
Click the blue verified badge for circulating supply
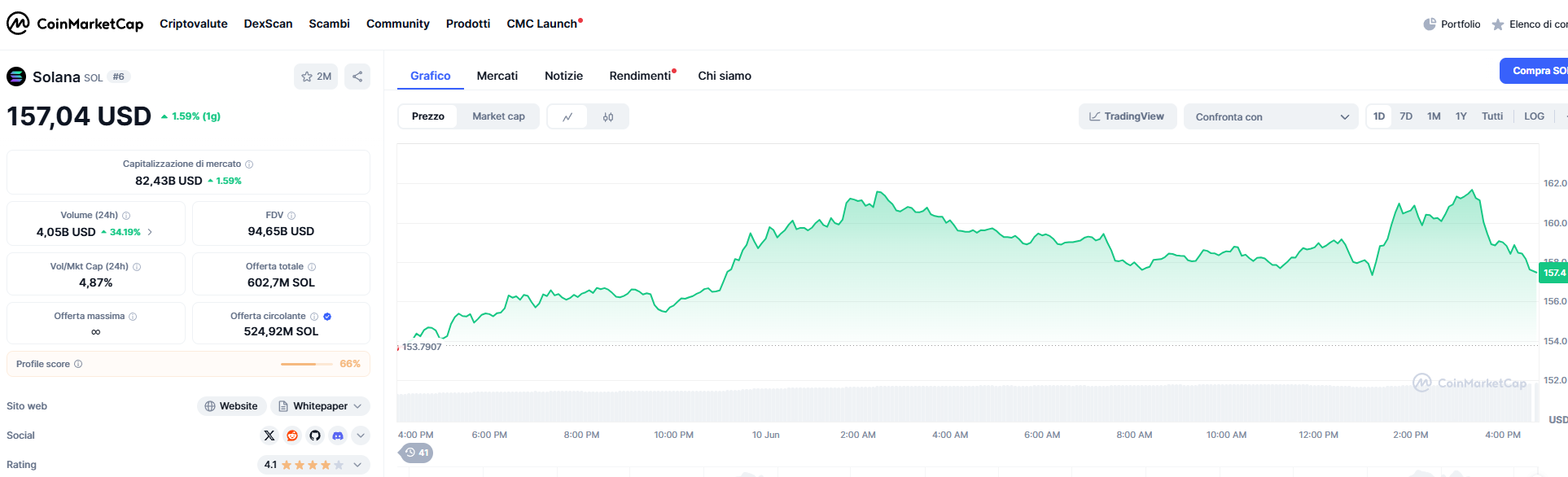pyautogui.click(x=327, y=317)
